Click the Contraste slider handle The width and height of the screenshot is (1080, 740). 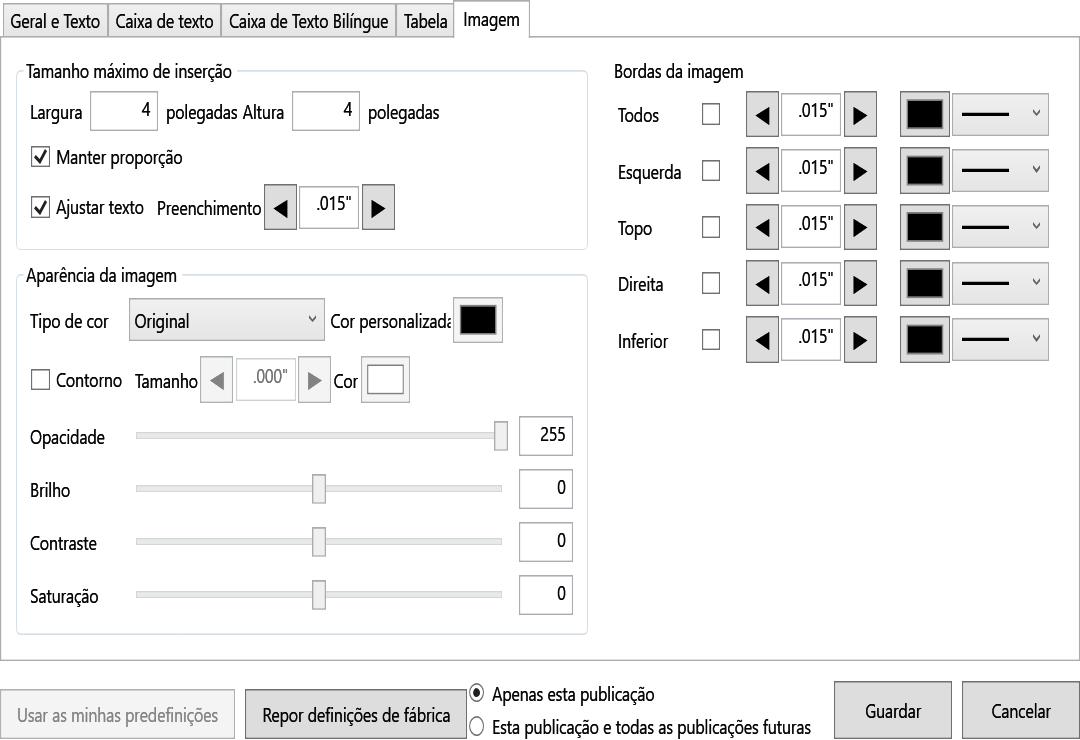pyautogui.click(x=319, y=542)
